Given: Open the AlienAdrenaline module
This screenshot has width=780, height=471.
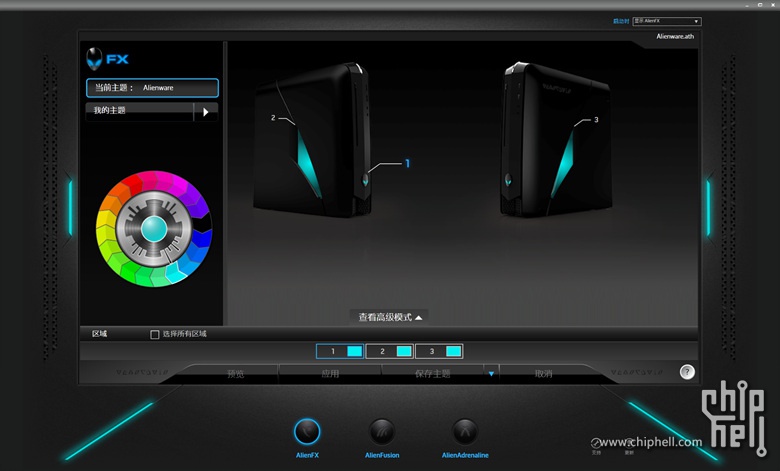Looking at the screenshot, I should [x=465, y=432].
